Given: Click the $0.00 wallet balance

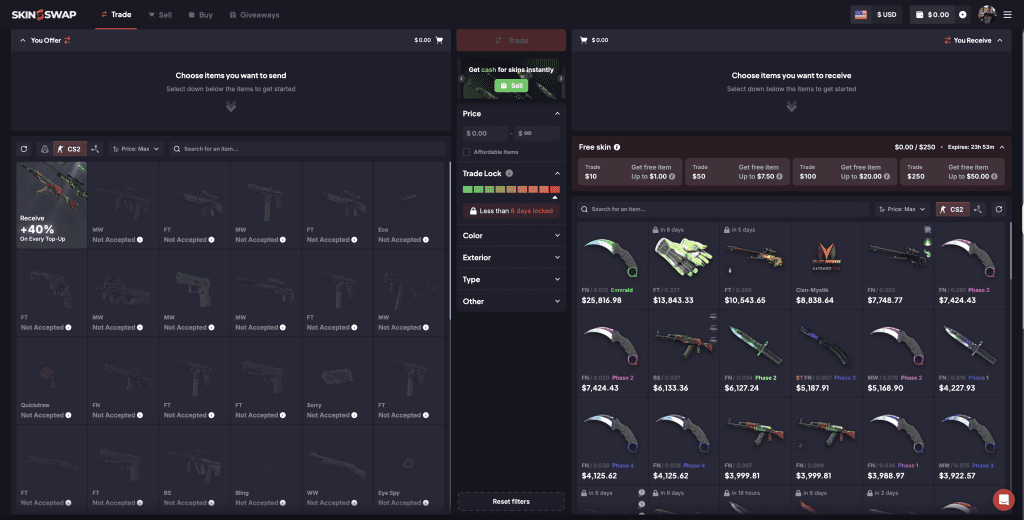Looking at the screenshot, I should click(933, 14).
